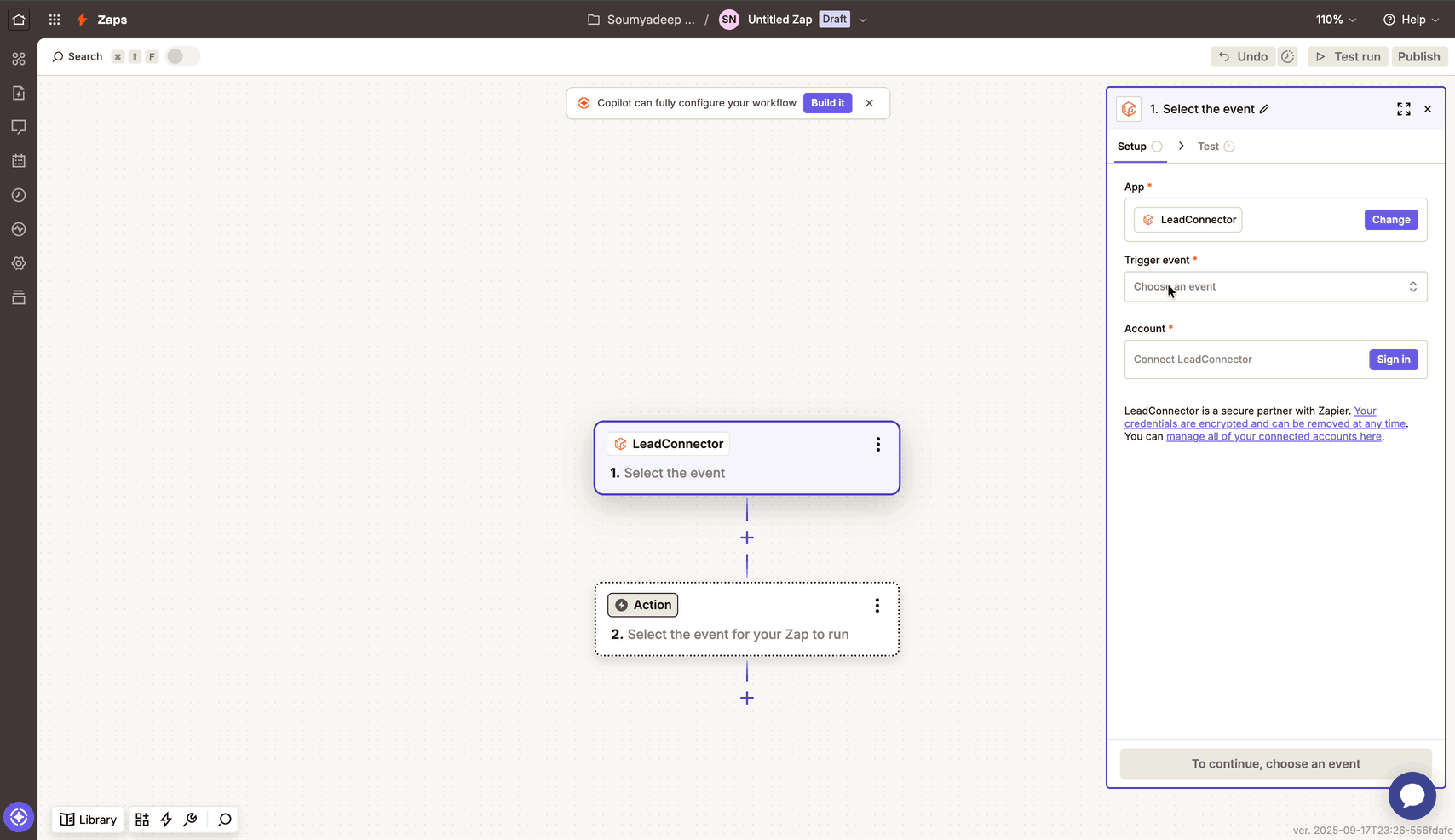Click the settings gear icon in sidebar
The width and height of the screenshot is (1455, 840).
point(19,263)
